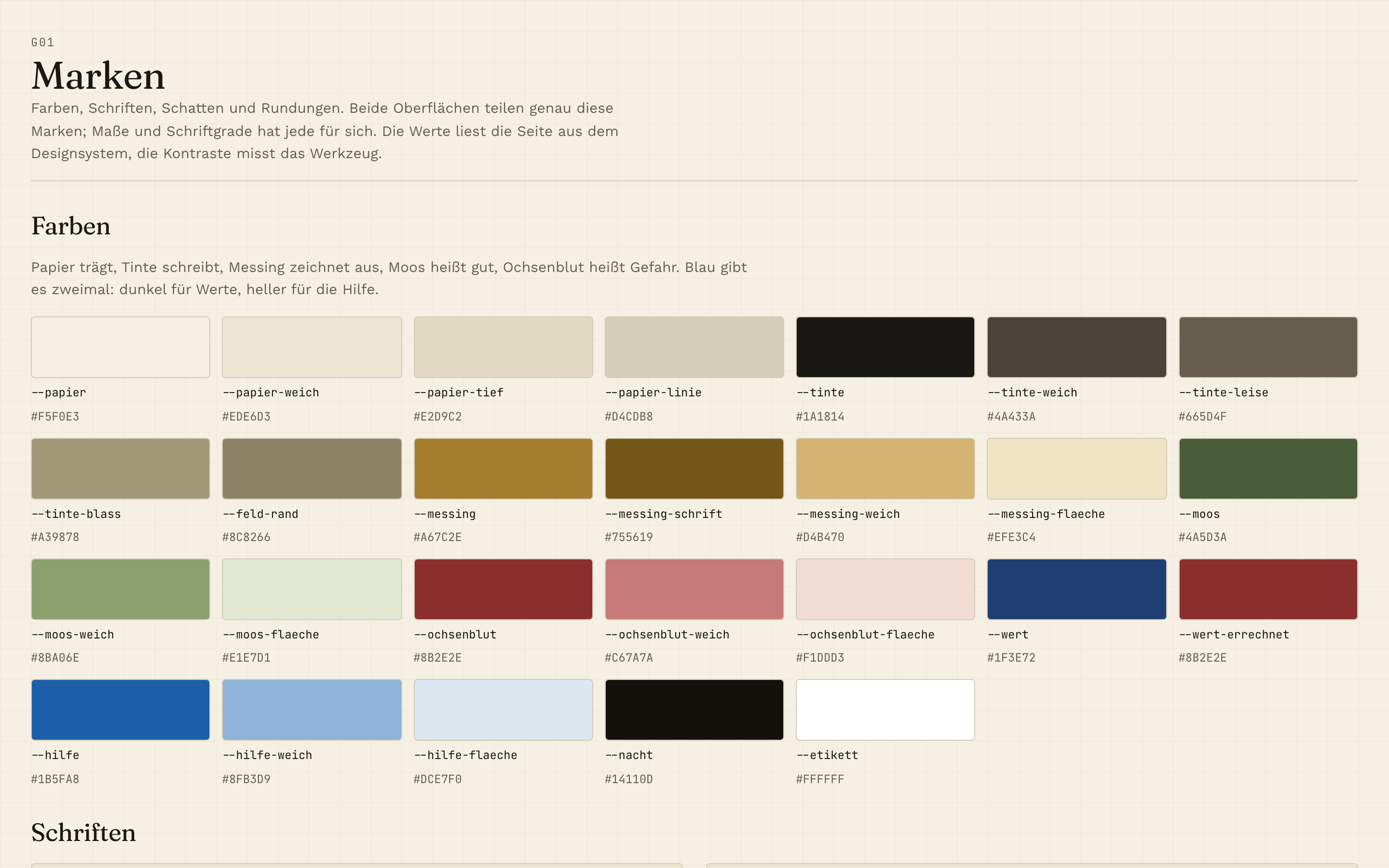Click the G01 section label
The height and width of the screenshot is (868, 1389).
42,42
